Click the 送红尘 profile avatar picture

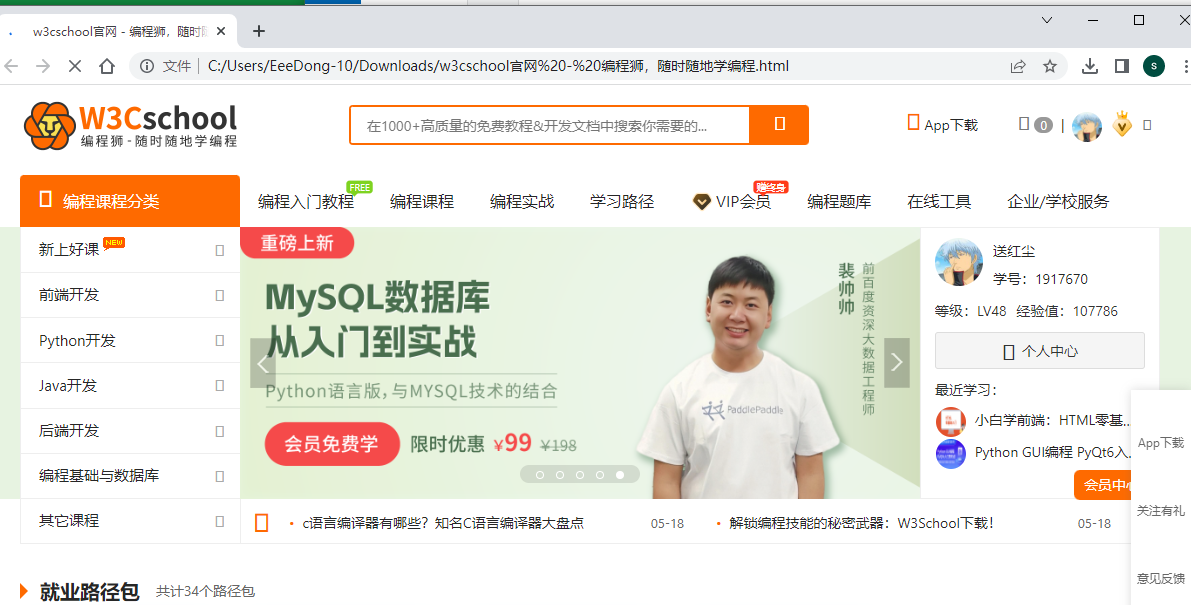tap(959, 263)
